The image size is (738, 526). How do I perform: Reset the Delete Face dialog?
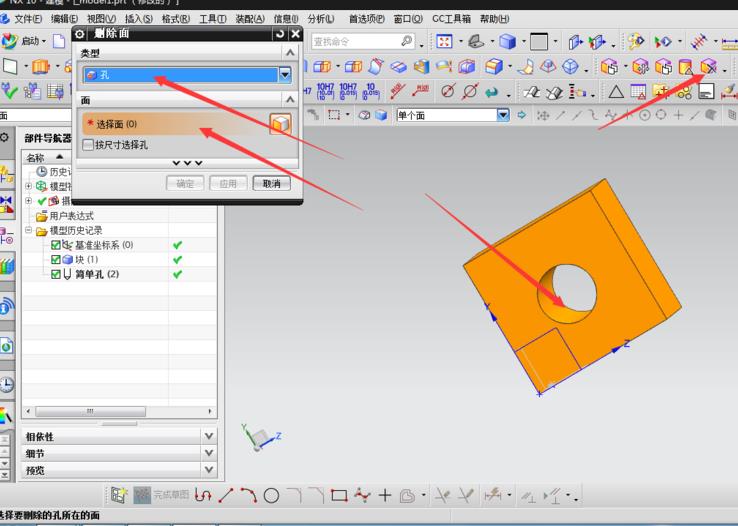click(x=280, y=34)
